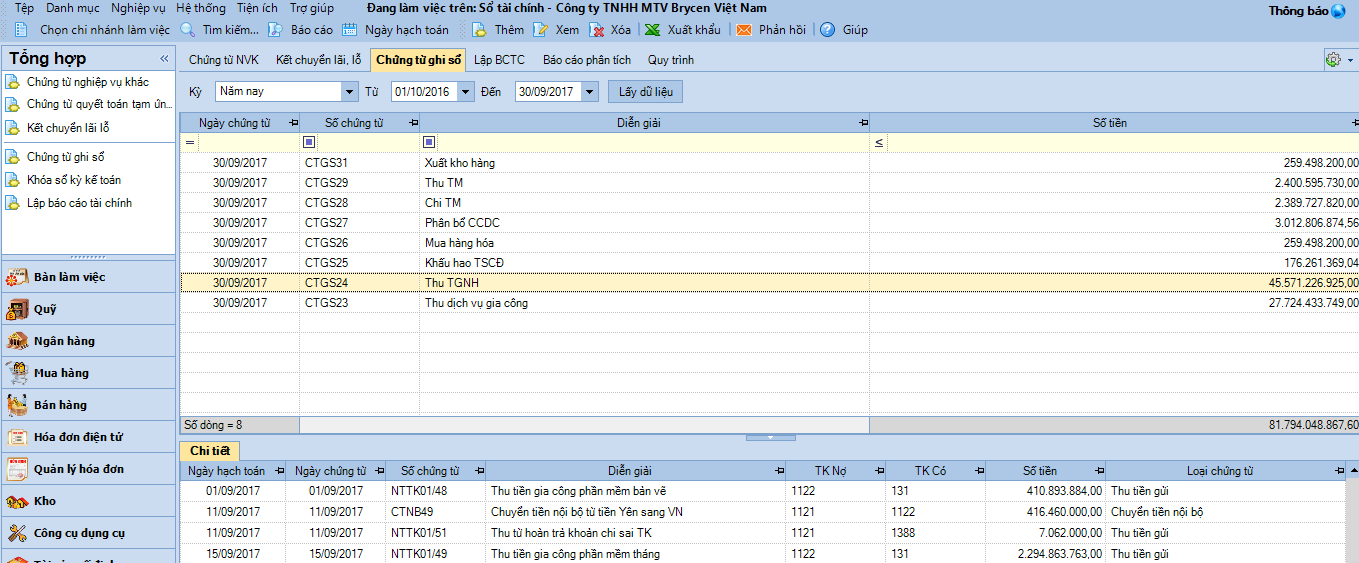Screen dimensions: 1359x563
Task: Open the settings gear dropdown
Action: coord(1338,60)
